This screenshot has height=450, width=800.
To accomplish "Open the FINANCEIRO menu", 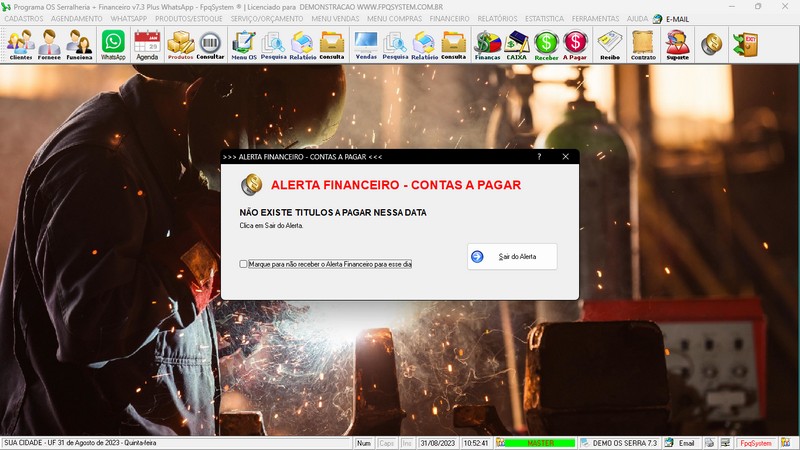I will click(449, 18).
